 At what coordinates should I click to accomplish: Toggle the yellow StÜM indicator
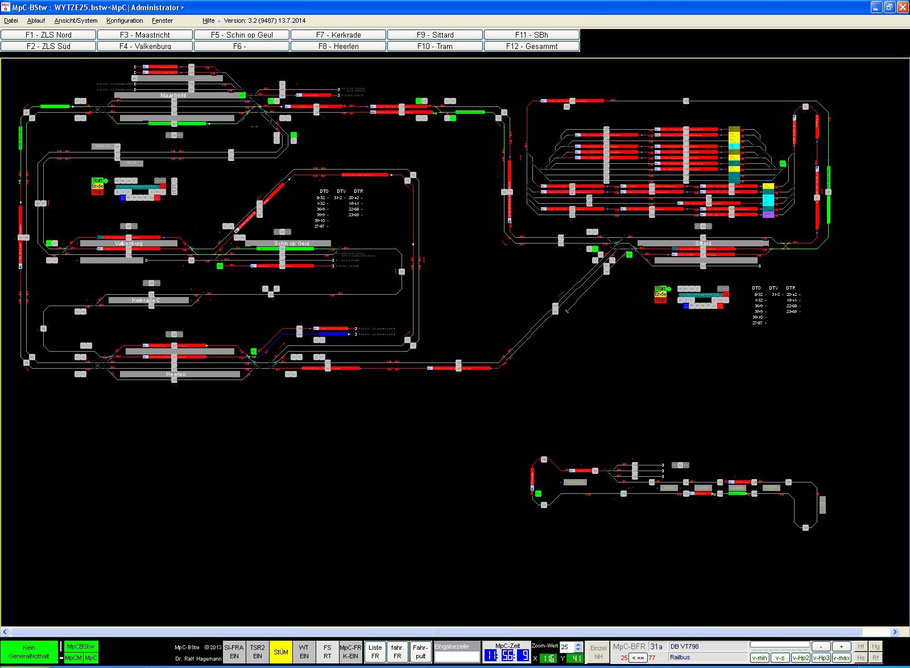coord(280,652)
